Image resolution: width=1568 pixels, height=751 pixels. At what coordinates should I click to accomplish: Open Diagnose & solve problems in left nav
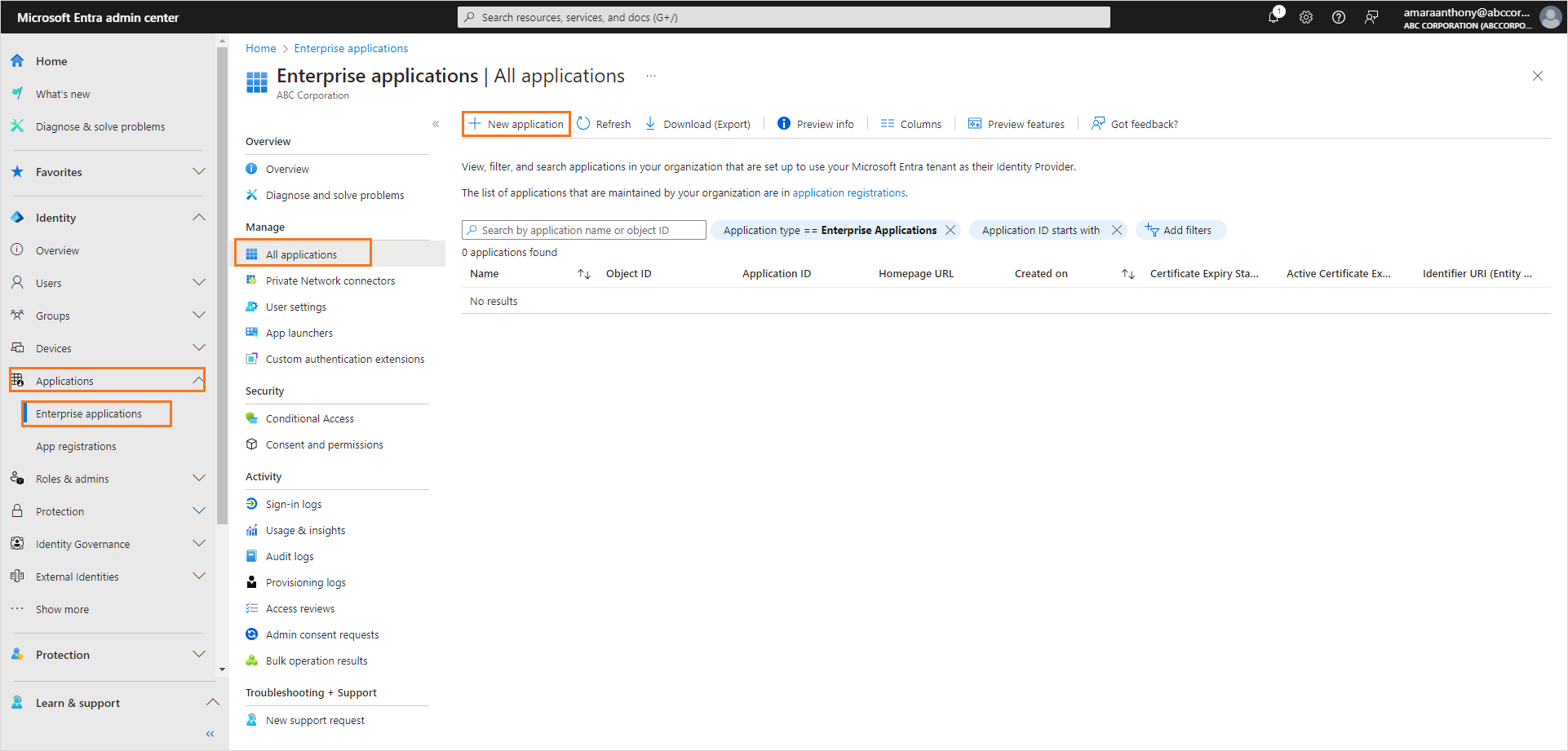tap(100, 126)
